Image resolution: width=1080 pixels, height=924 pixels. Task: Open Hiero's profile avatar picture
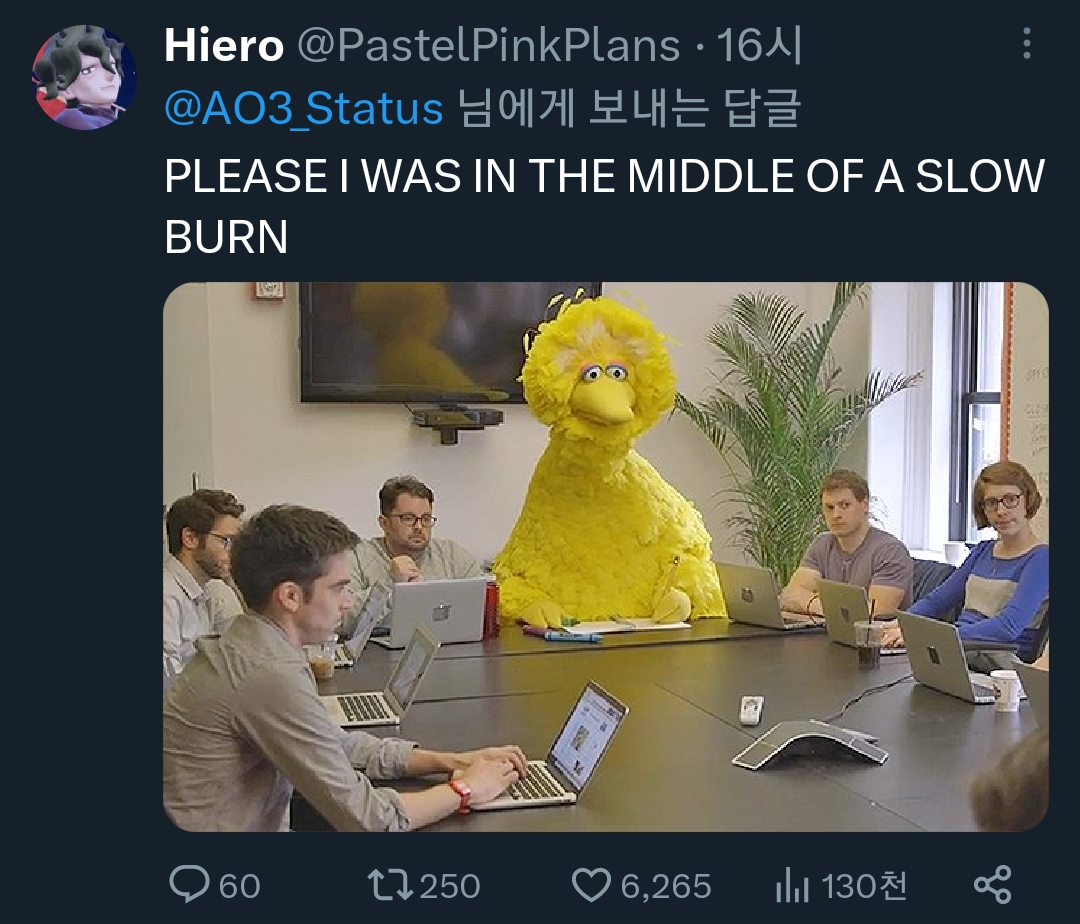point(84,78)
